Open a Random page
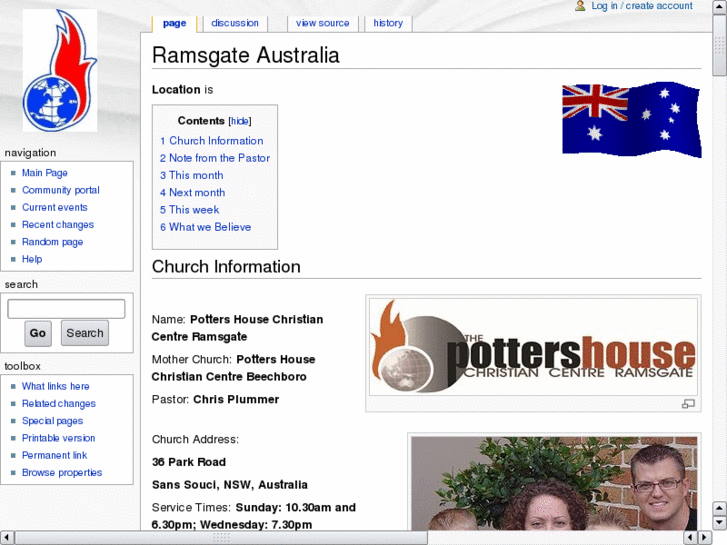 click(x=52, y=242)
